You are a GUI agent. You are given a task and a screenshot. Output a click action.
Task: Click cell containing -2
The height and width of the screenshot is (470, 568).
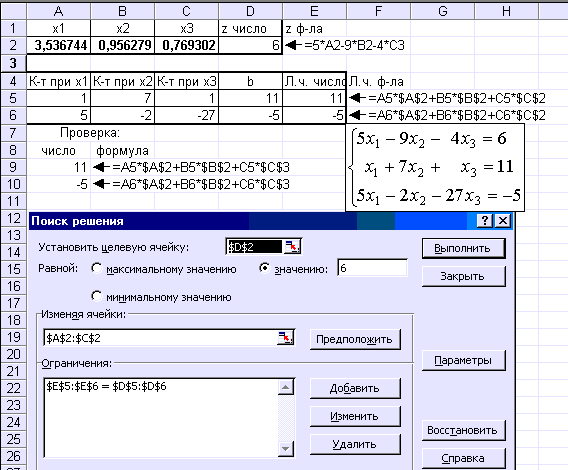coord(122,115)
